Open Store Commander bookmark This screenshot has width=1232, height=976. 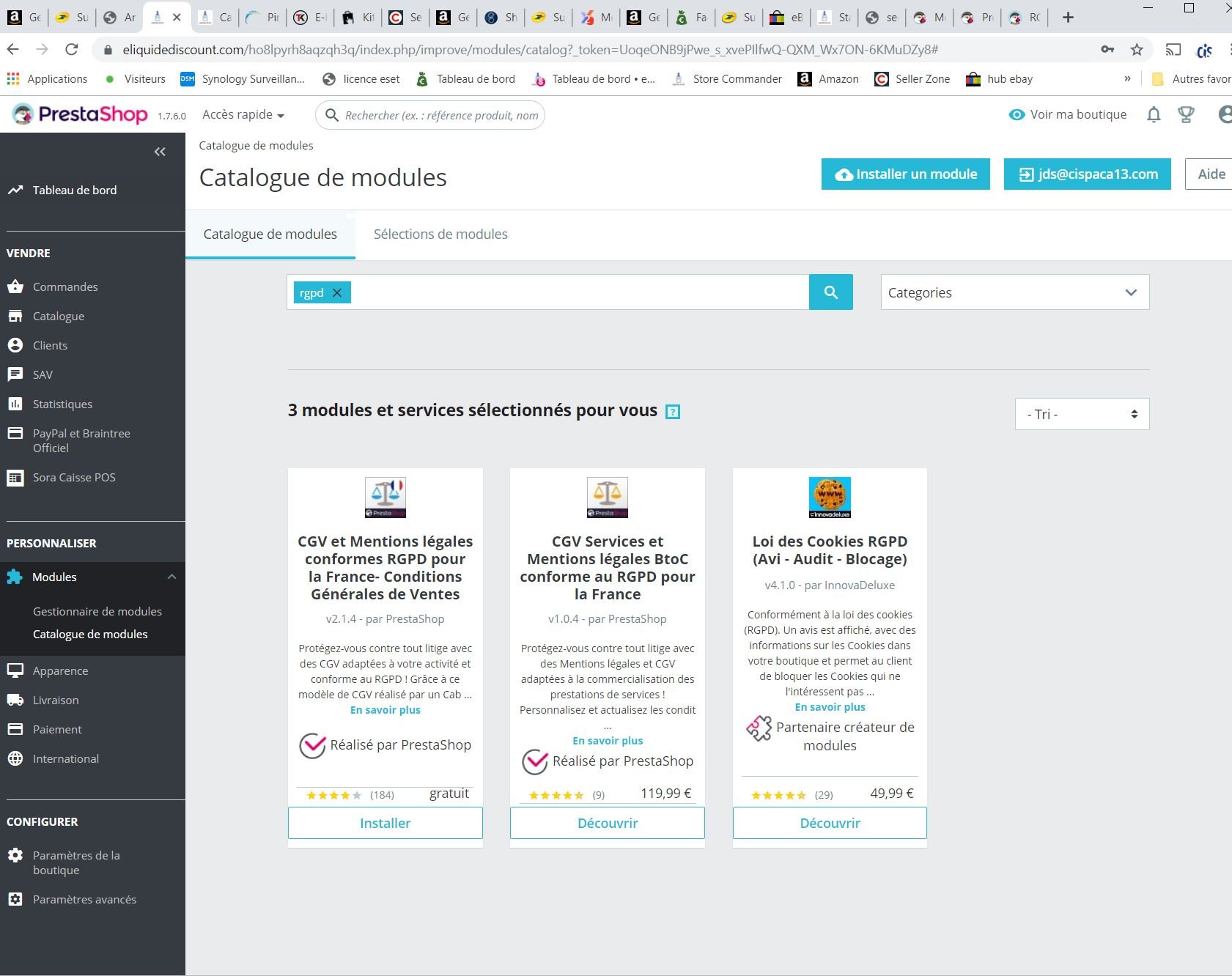coord(727,79)
